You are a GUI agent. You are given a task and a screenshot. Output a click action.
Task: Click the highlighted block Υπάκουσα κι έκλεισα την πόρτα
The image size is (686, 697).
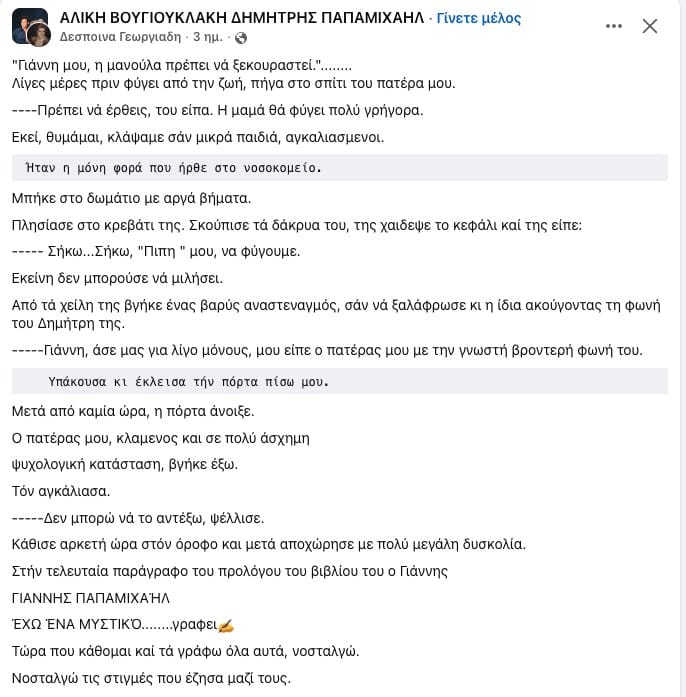340,381
